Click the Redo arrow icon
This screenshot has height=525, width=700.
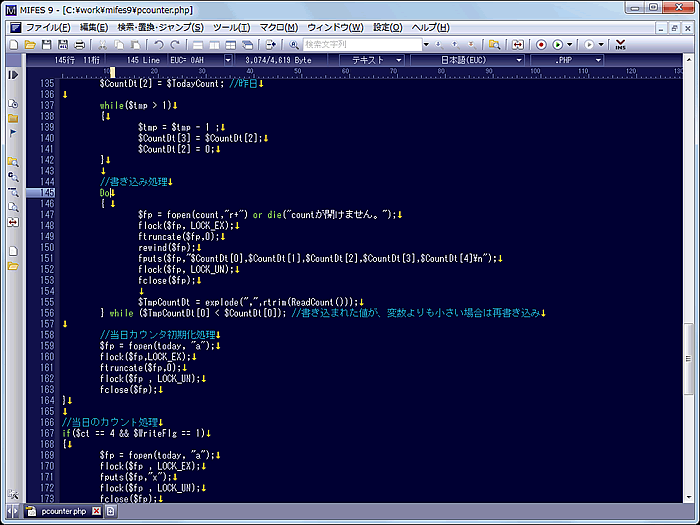pos(176,45)
